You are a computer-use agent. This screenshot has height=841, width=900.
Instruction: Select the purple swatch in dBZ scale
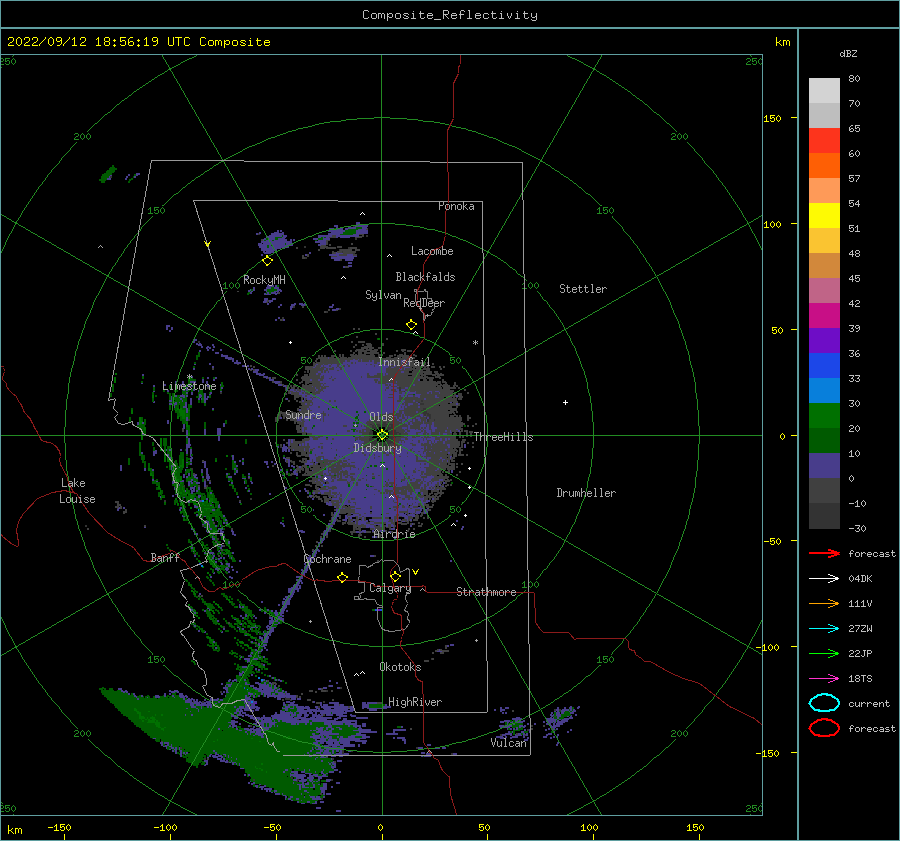824,340
